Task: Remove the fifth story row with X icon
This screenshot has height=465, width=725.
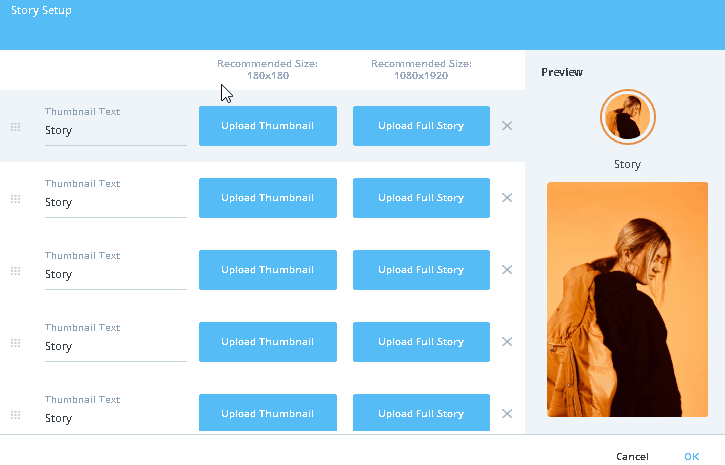Action: coord(507,414)
